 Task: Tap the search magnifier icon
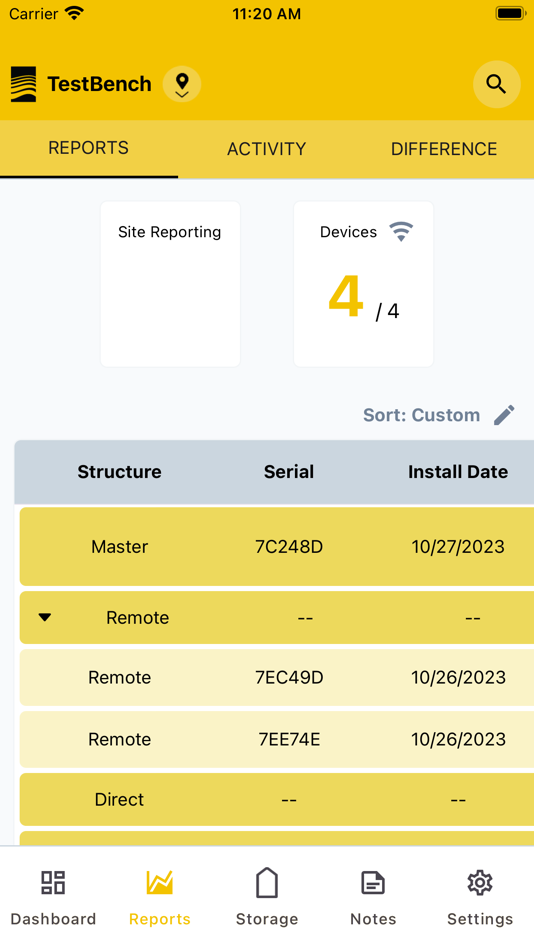point(496,84)
